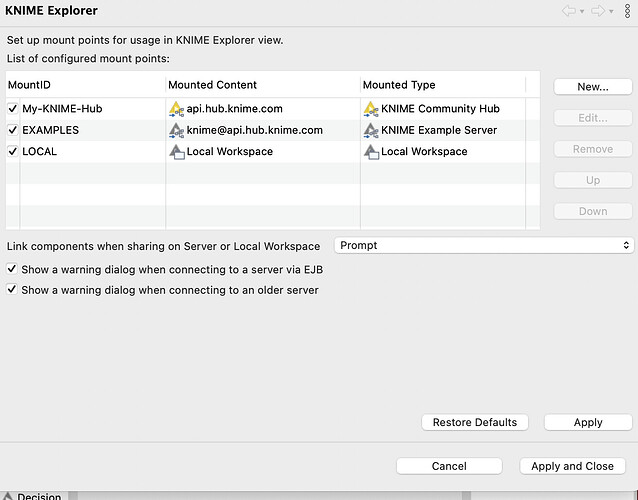Expand the forward history dropdown arrow
Viewport: 638px width, 500px height.
tap(611, 12)
